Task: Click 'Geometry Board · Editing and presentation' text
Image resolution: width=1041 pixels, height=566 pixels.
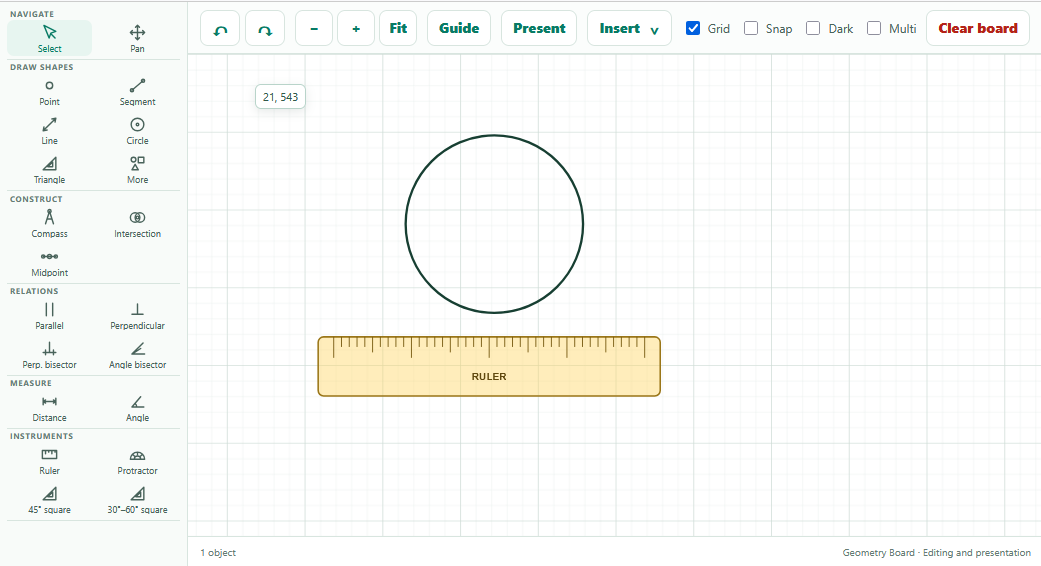Action: pos(936,553)
